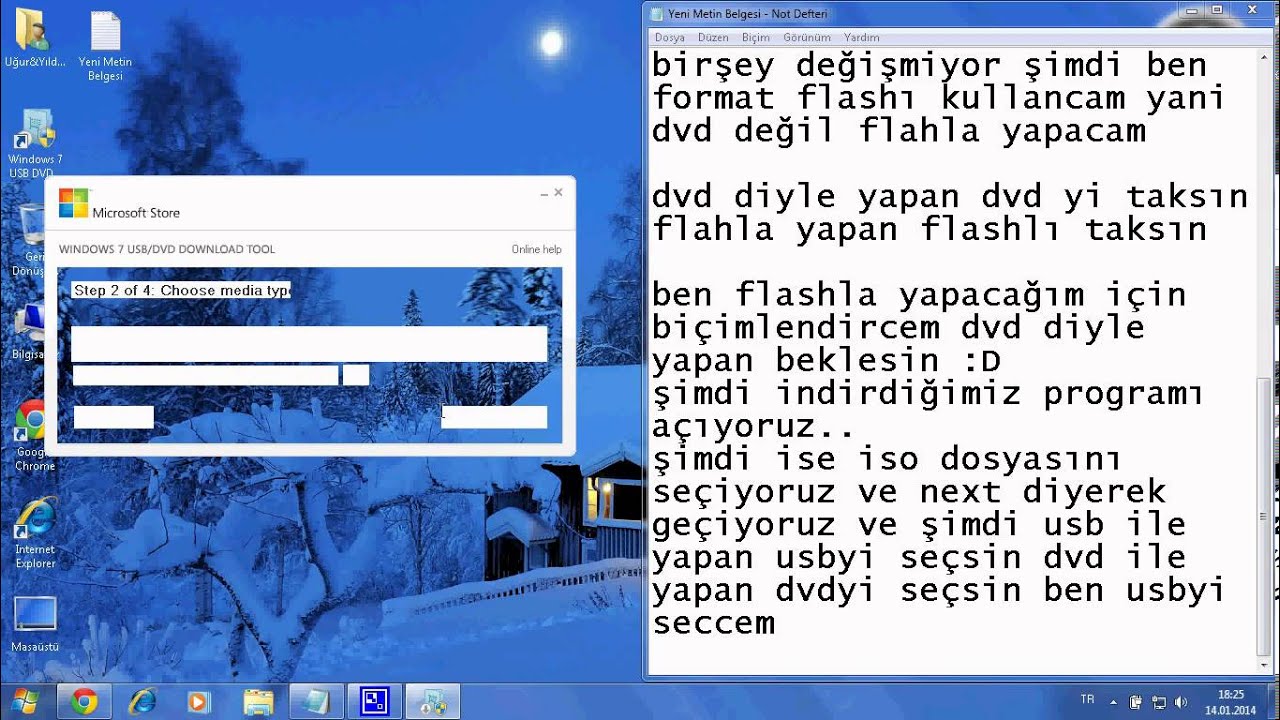Click the Show desktop strip at taskbar end

(1273, 702)
